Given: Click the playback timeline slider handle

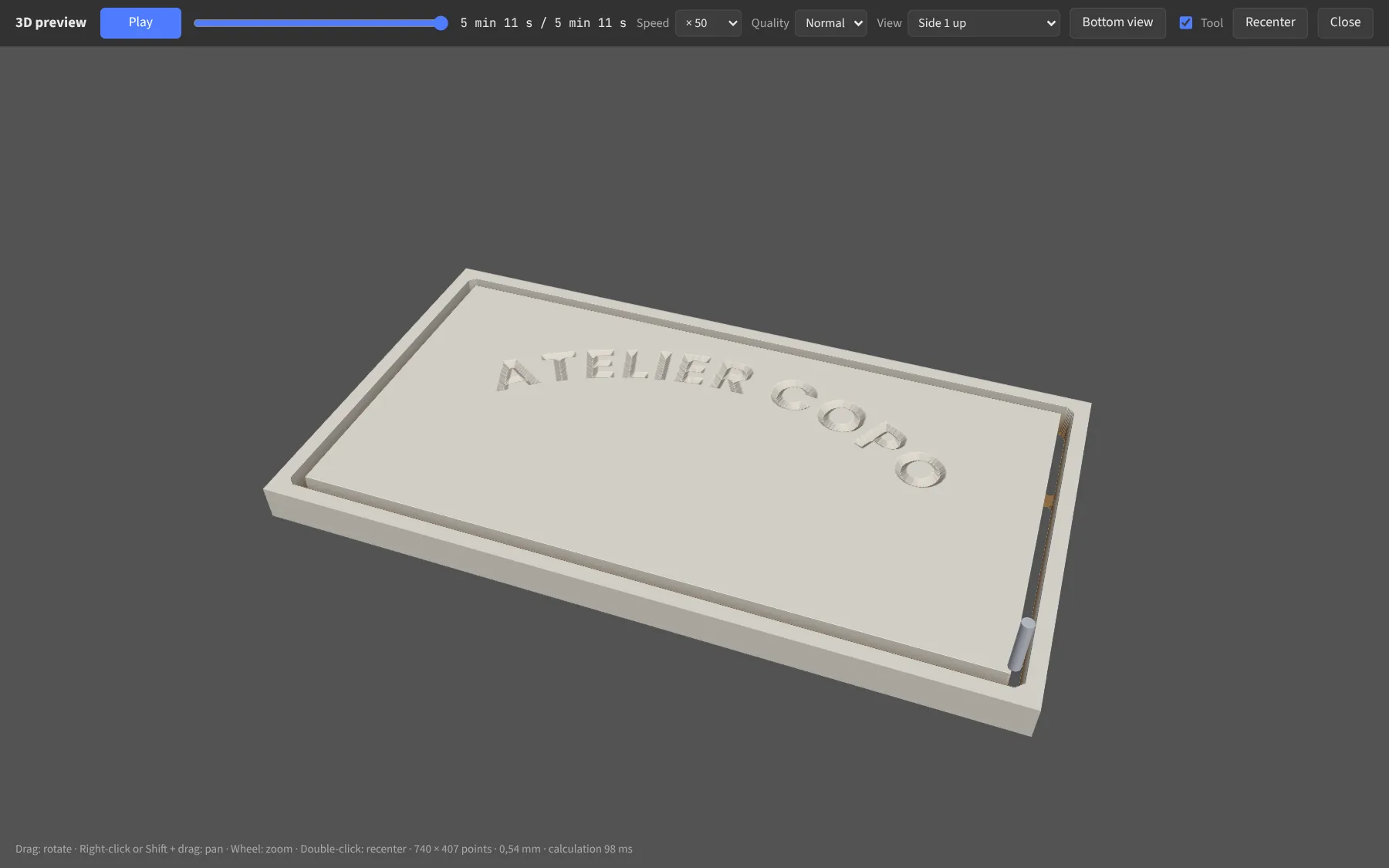Looking at the screenshot, I should tap(441, 23).
